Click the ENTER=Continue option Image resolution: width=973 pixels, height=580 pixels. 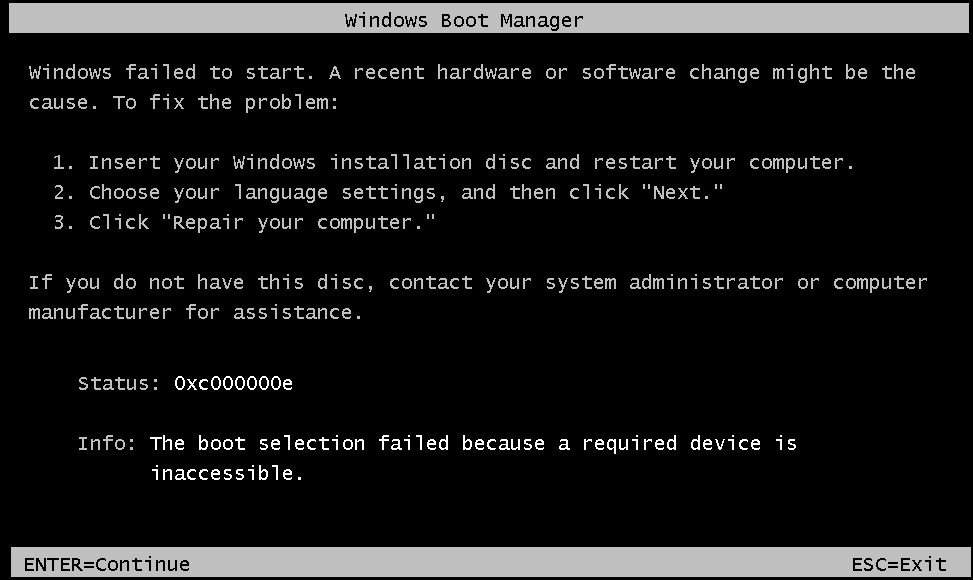pos(106,565)
